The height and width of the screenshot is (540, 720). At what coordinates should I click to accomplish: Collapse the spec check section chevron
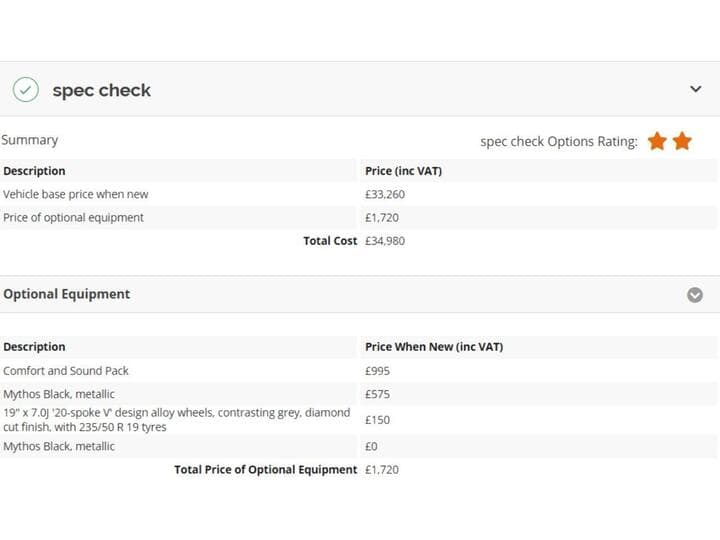pyautogui.click(x=696, y=89)
